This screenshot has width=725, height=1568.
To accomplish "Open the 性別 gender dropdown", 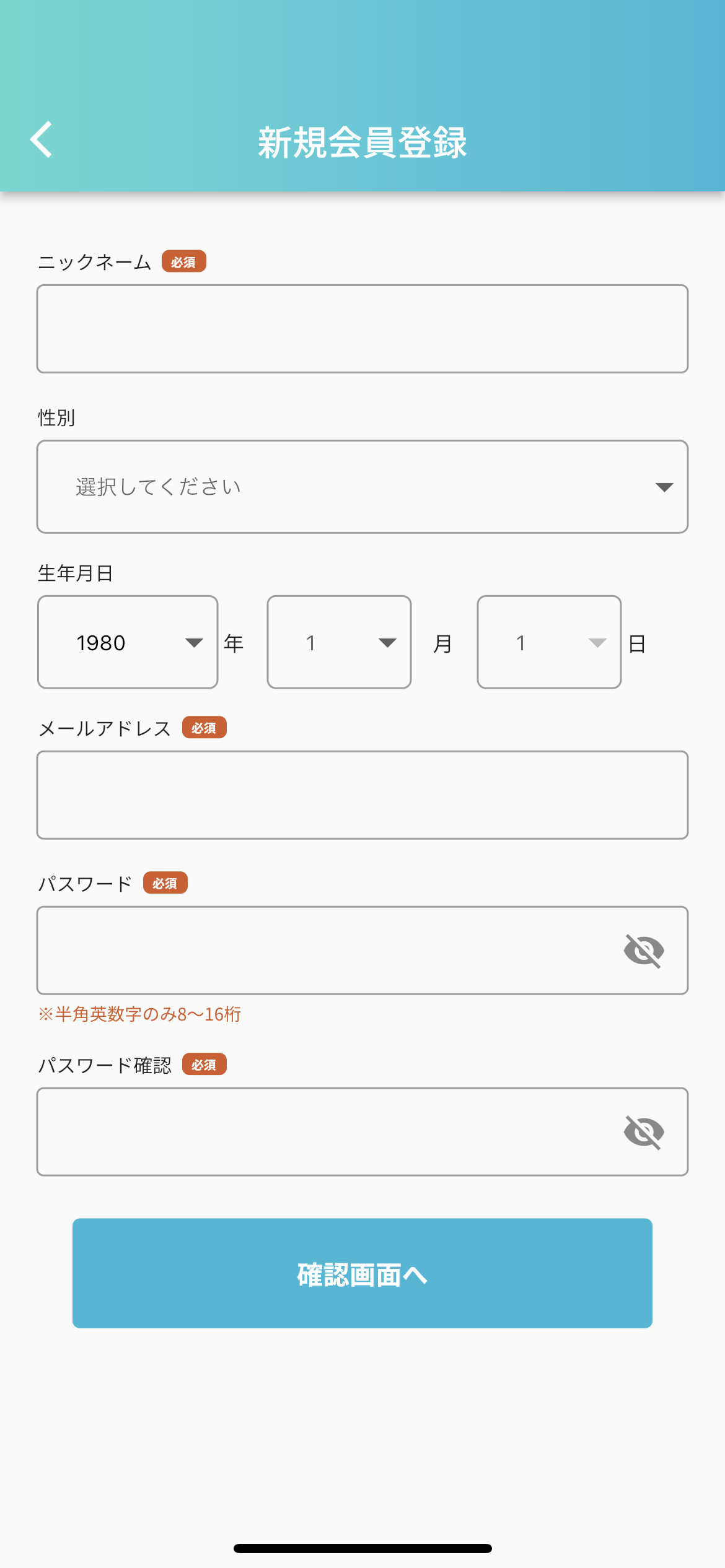I will pos(362,487).
